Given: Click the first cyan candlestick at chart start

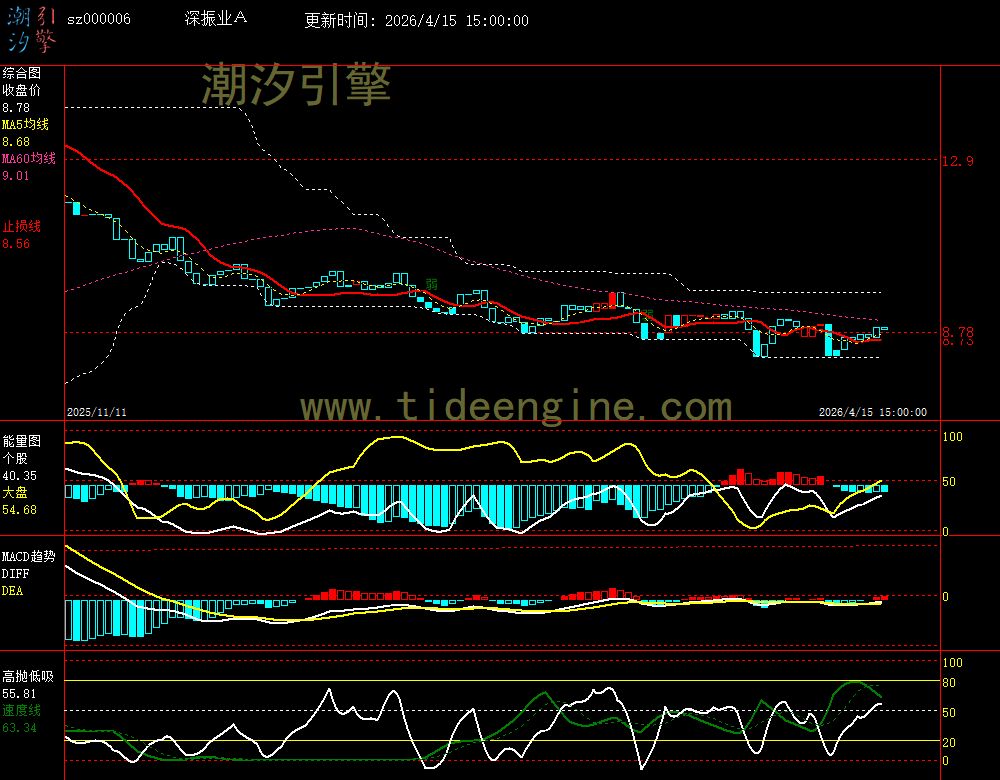Looking at the screenshot, I should coord(75,207).
